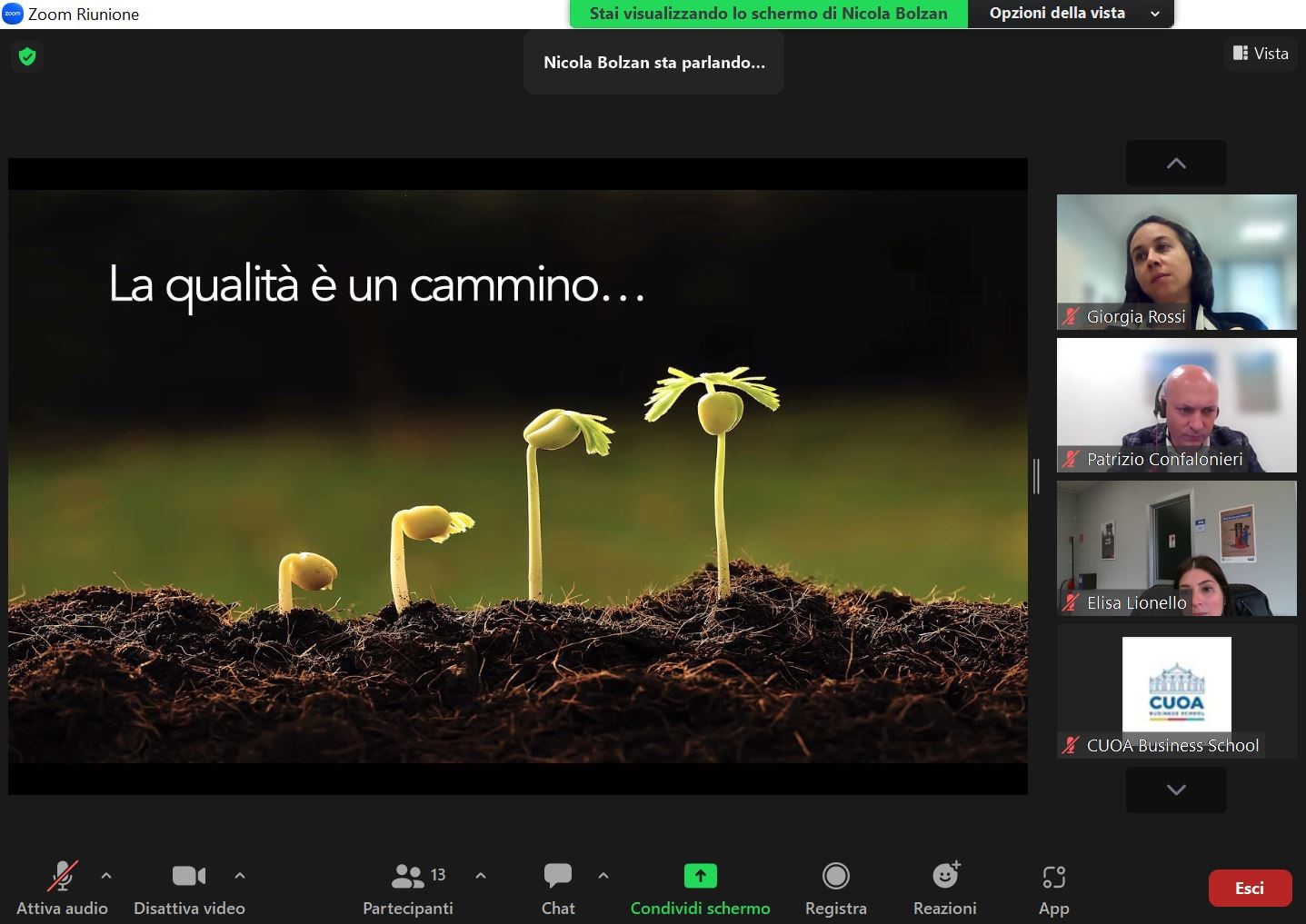This screenshot has height=924, width=1306.
Task: Click the Zoom logo in title bar
Action: click(13, 14)
